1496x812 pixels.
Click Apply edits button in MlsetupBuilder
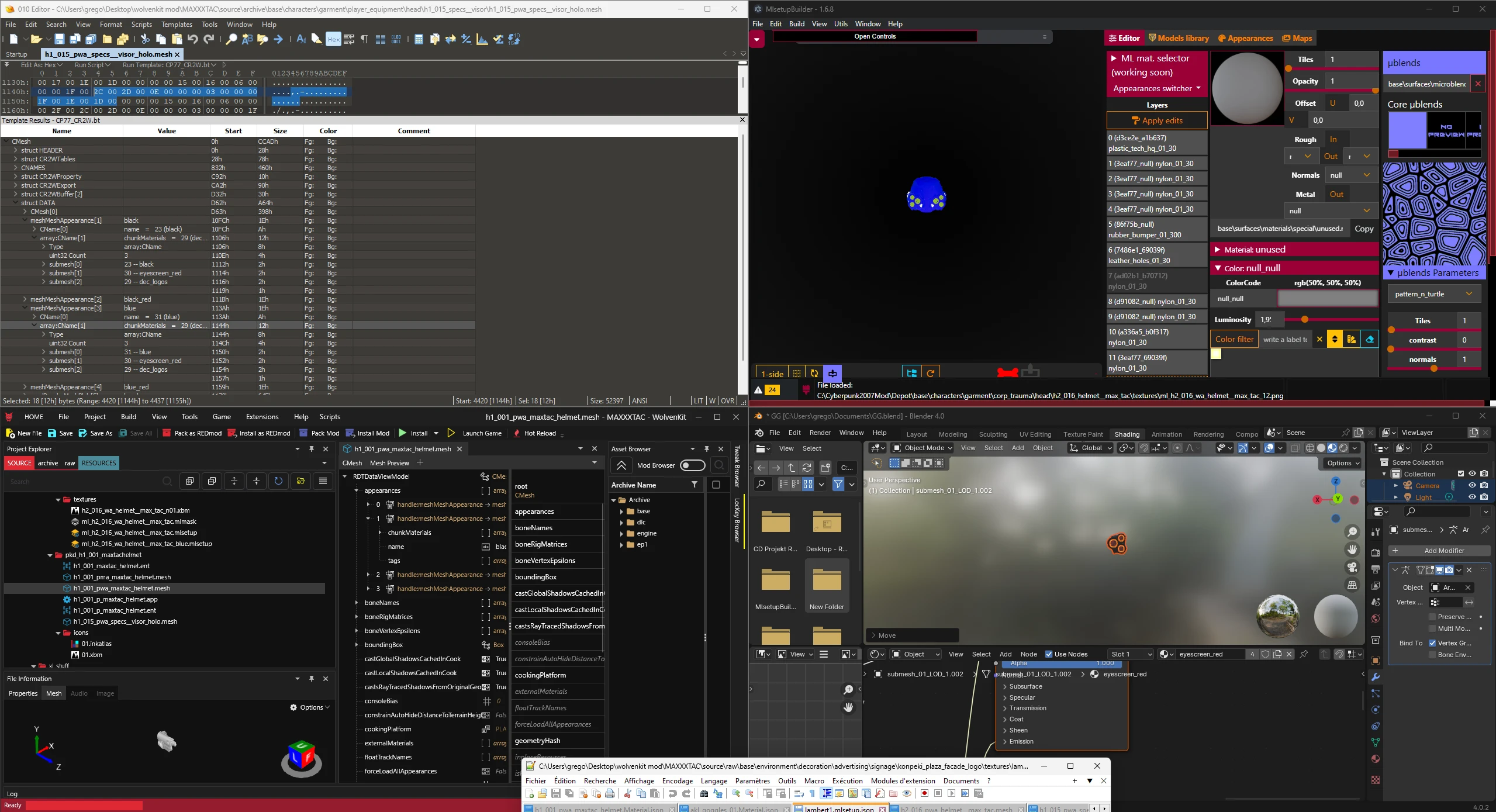coord(1157,120)
